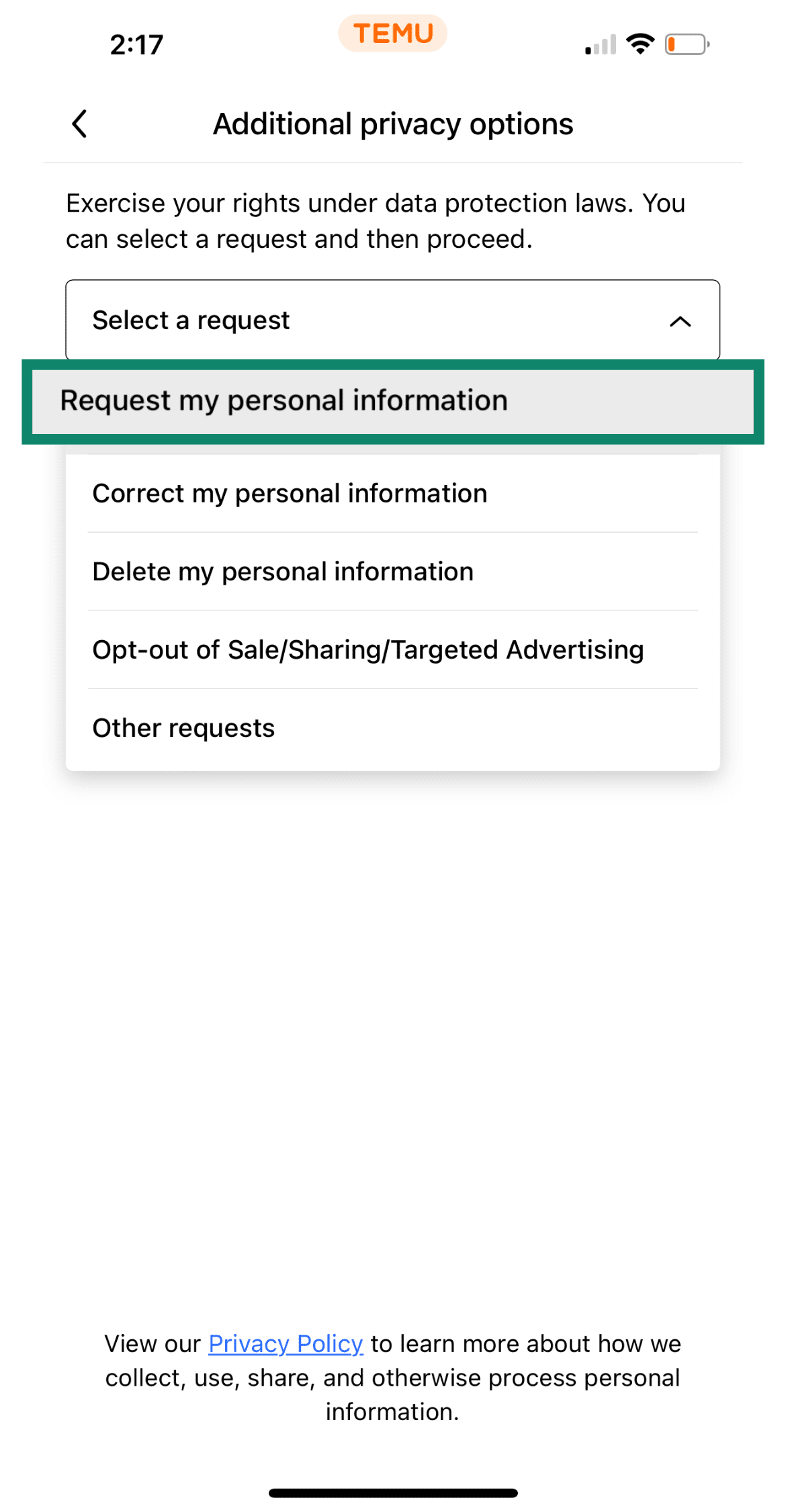Tap the clock showing 2:17
Image resolution: width=786 pixels, height=1512 pixels.
tap(135, 44)
